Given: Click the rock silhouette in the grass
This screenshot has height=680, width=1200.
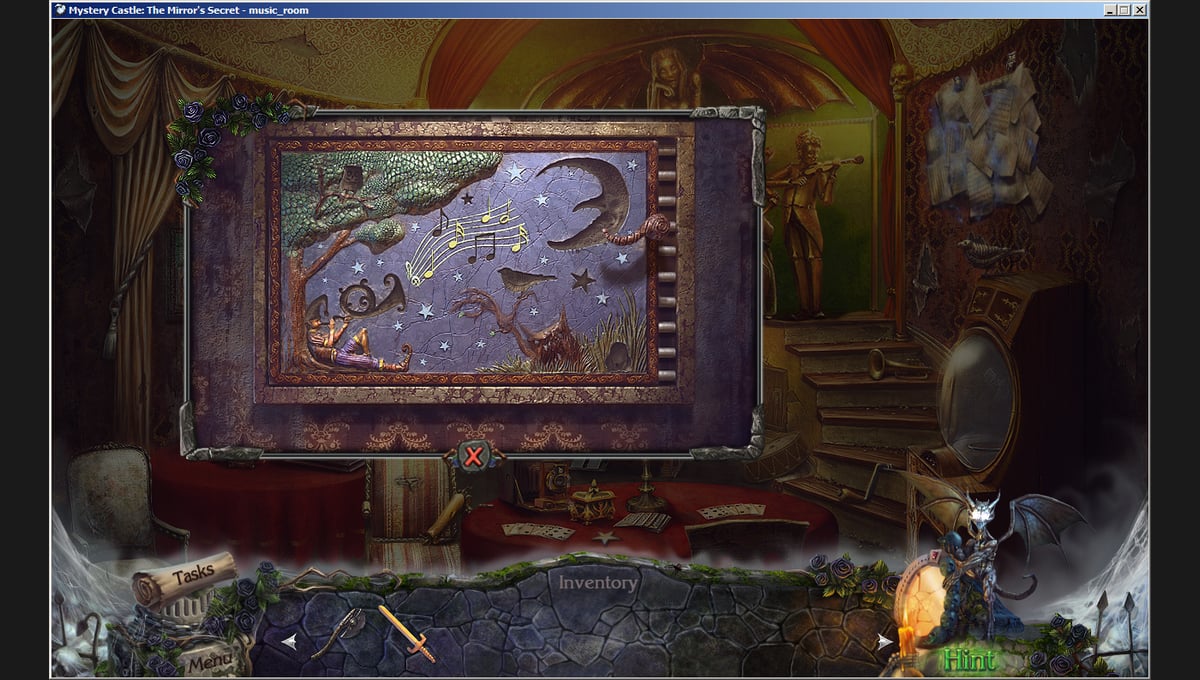Looking at the screenshot, I should (621, 355).
